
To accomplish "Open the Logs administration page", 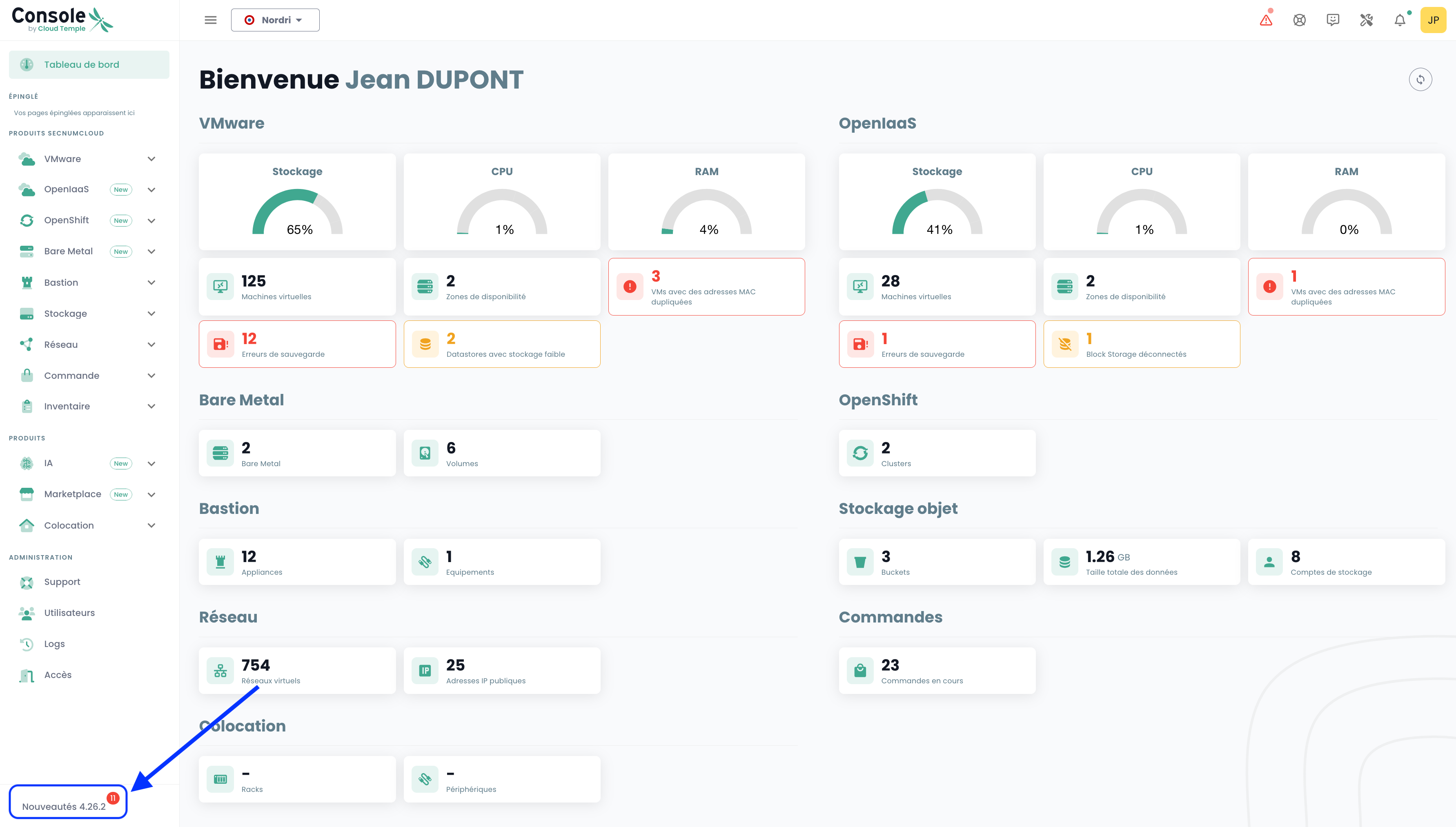I will tap(55, 644).
